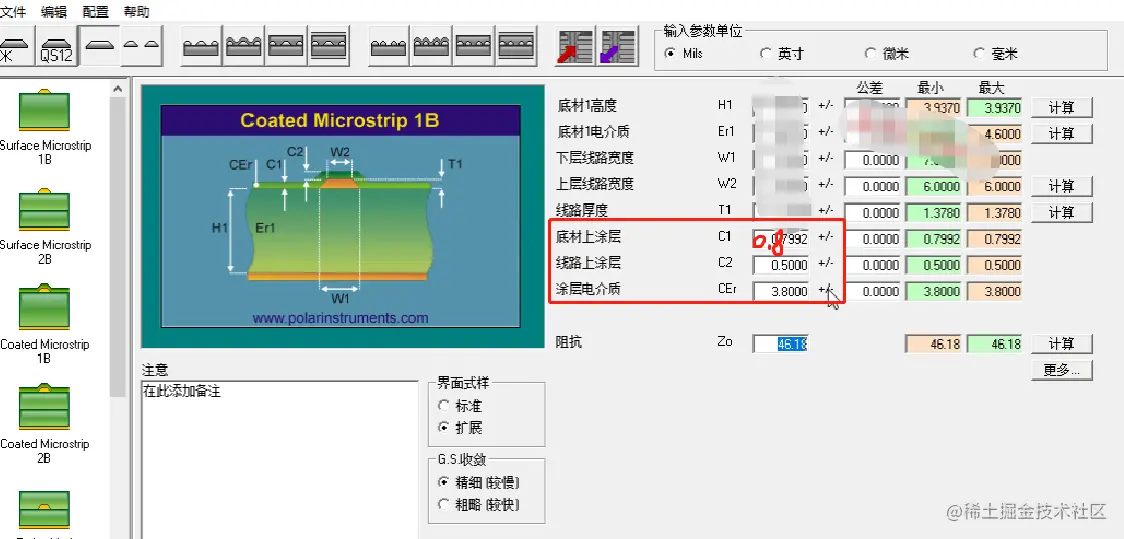This screenshot has height=539, width=1124.
Task: Choose the dual-trace coated coplanar icon
Action: tap(432, 46)
